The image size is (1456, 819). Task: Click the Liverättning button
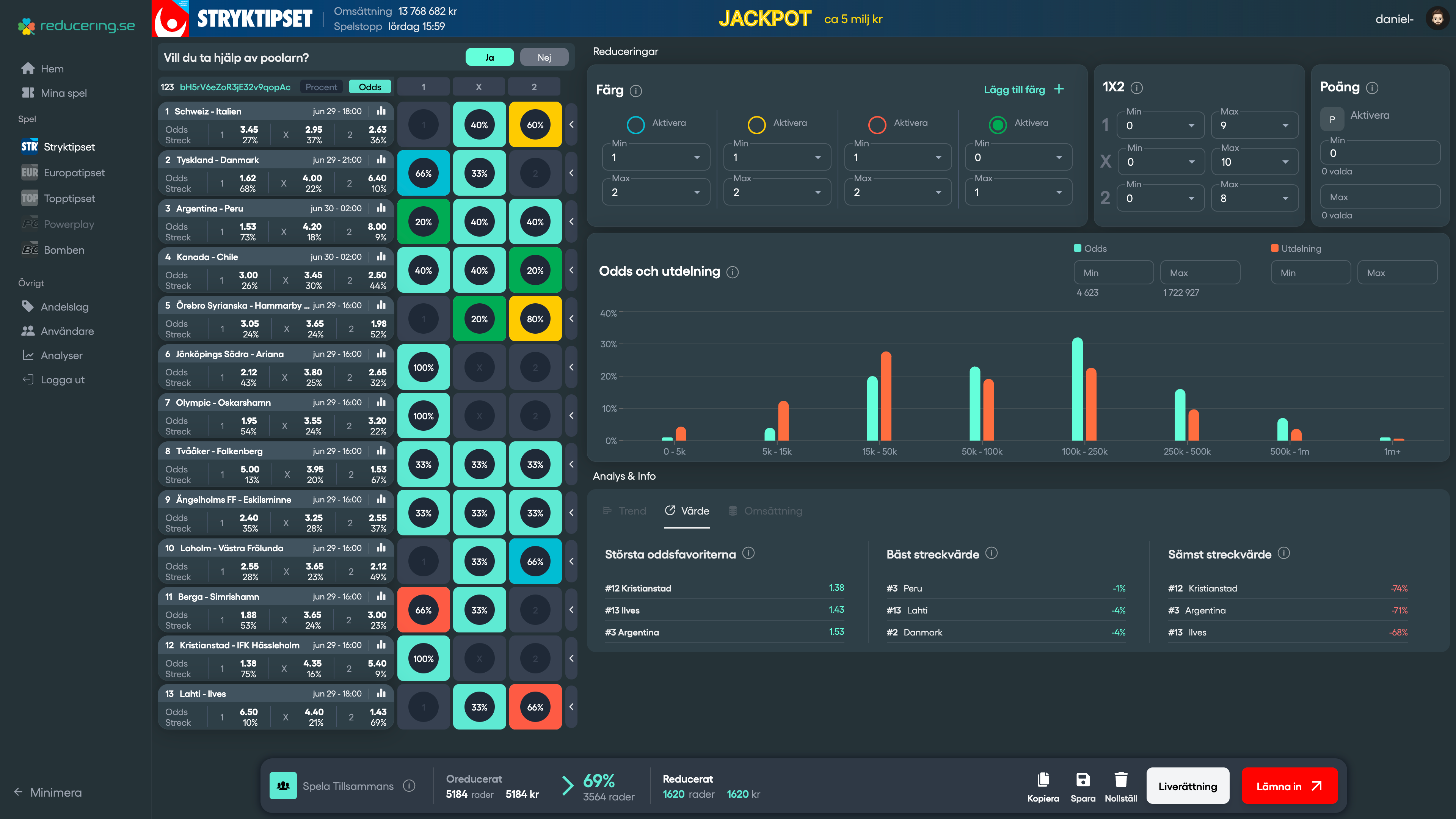click(1188, 786)
